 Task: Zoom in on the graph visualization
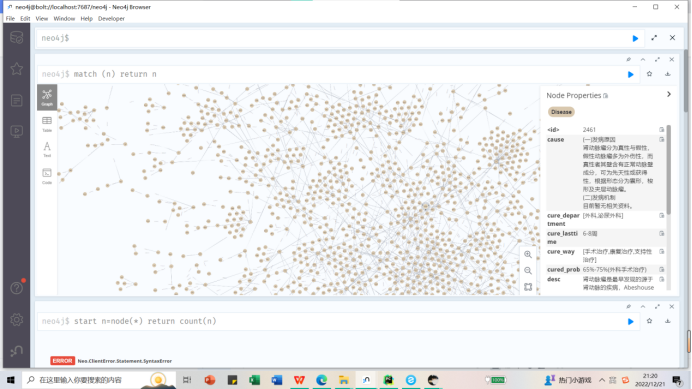[x=528, y=254]
